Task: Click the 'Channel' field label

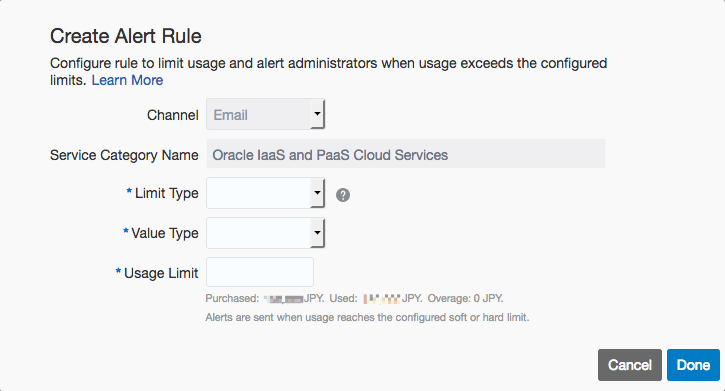Action: point(172,115)
